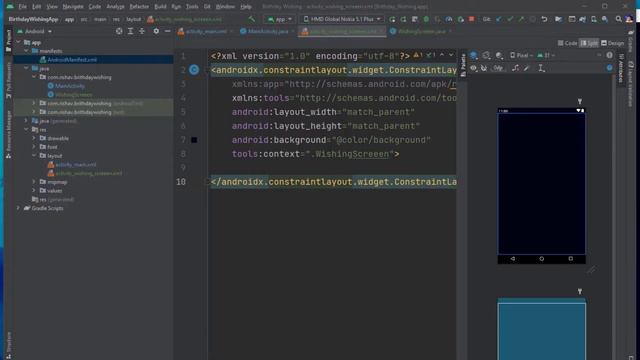The width and height of the screenshot is (640, 360).
Task: Switch to WishingScreen.java editor tab
Action: (x=420, y=31)
